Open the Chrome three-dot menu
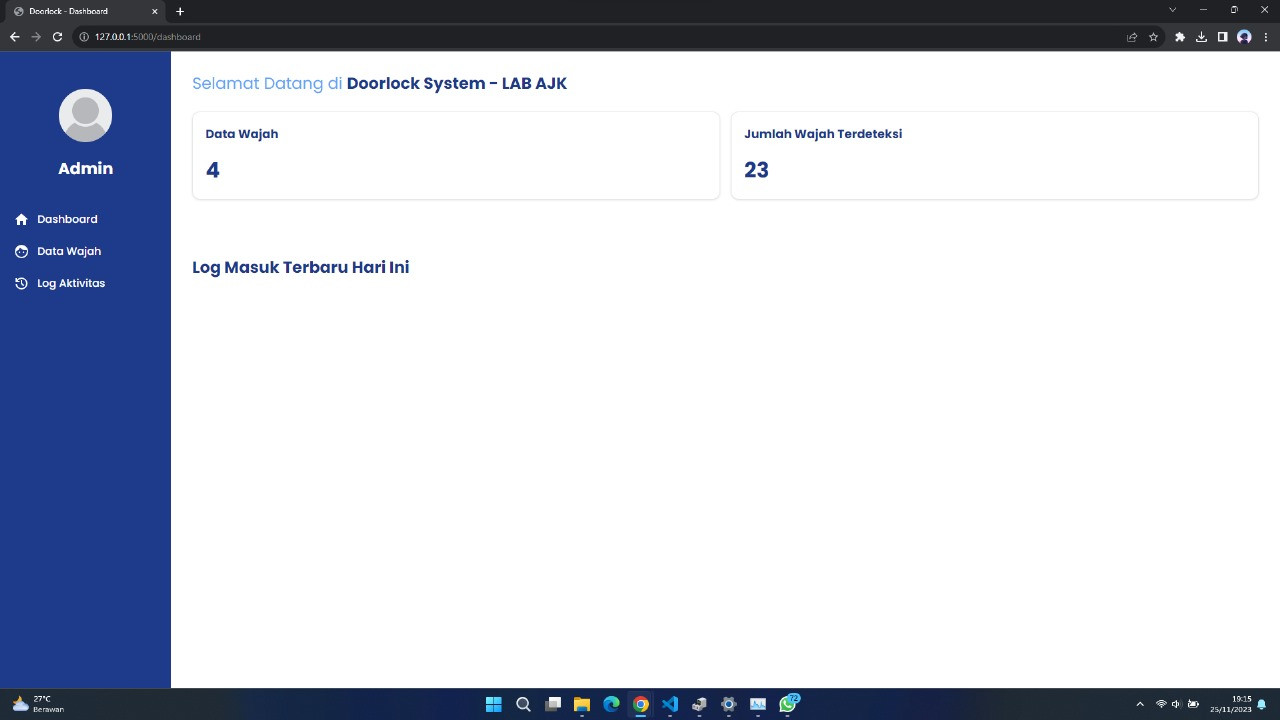The width and height of the screenshot is (1280, 720). pyautogui.click(x=1265, y=37)
